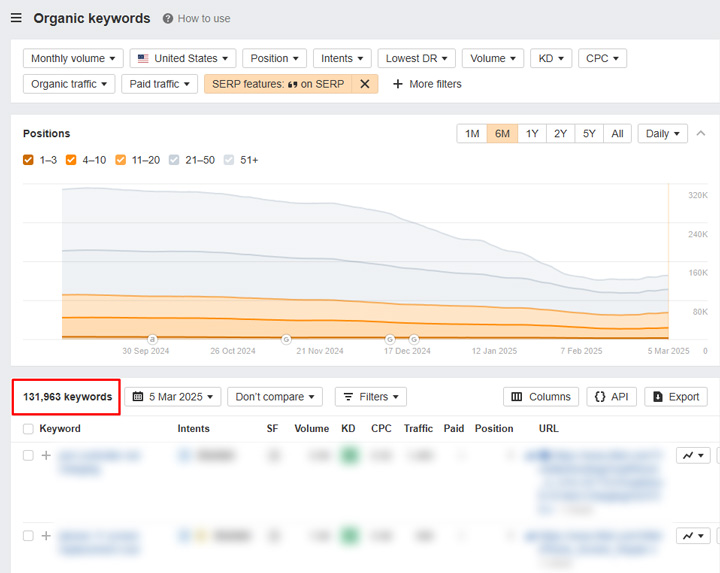
Task: Open the Intents filter dropdown
Action: click(x=342, y=58)
